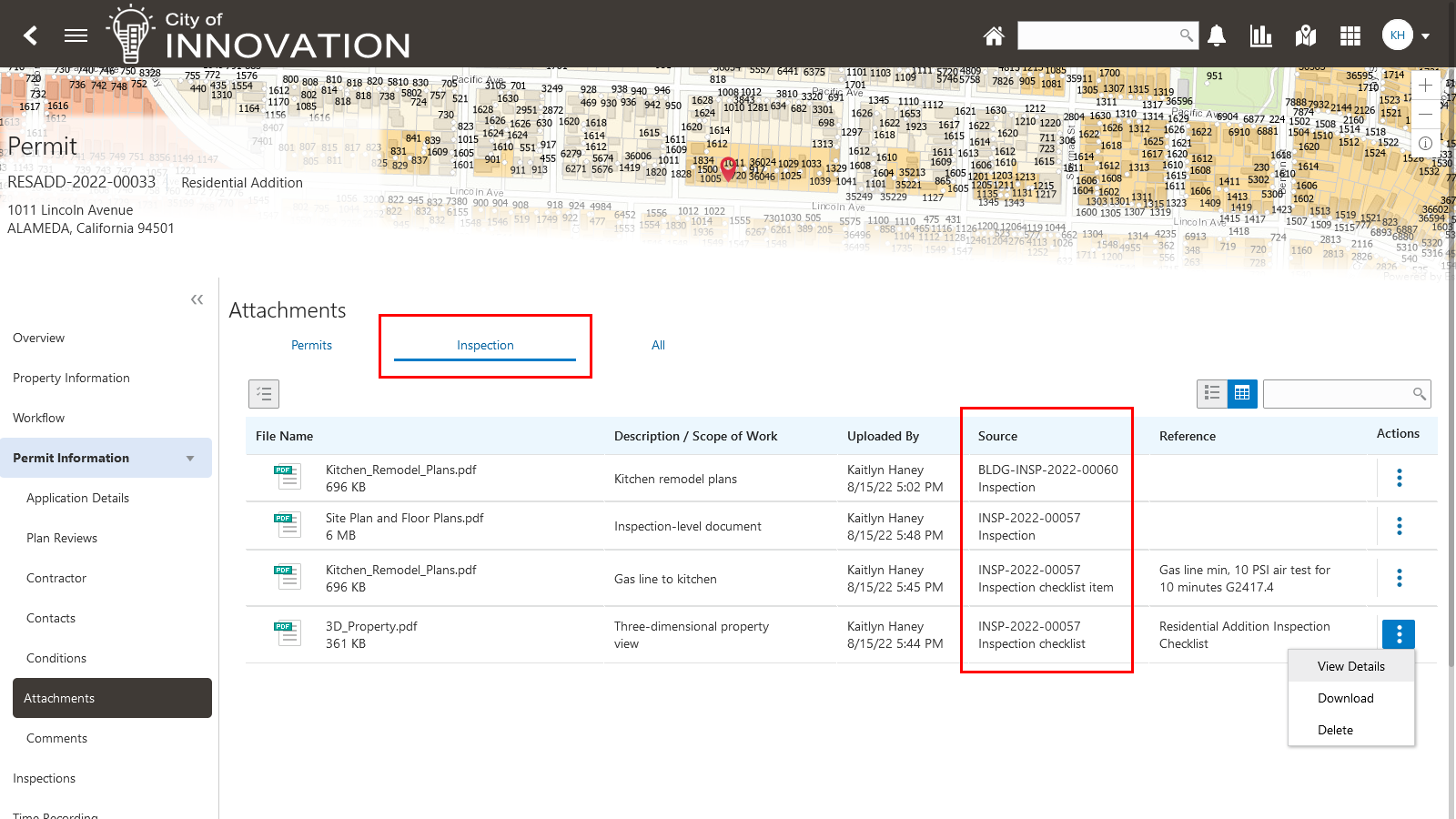Viewport: 1456px width, 819px height.
Task: Open the page finder grid icon
Action: pyautogui.click(x=1350, y=35)
